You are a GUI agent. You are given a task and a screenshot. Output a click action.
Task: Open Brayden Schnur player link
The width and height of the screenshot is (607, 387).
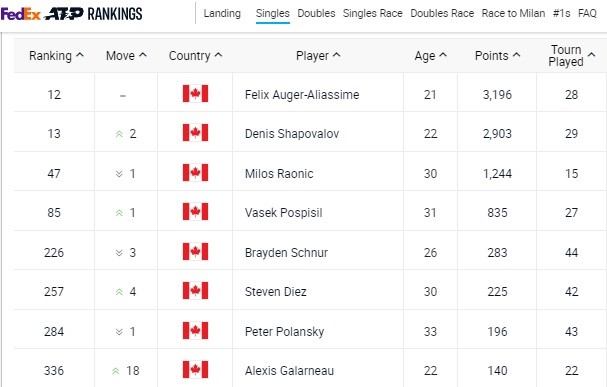point(286,253)
